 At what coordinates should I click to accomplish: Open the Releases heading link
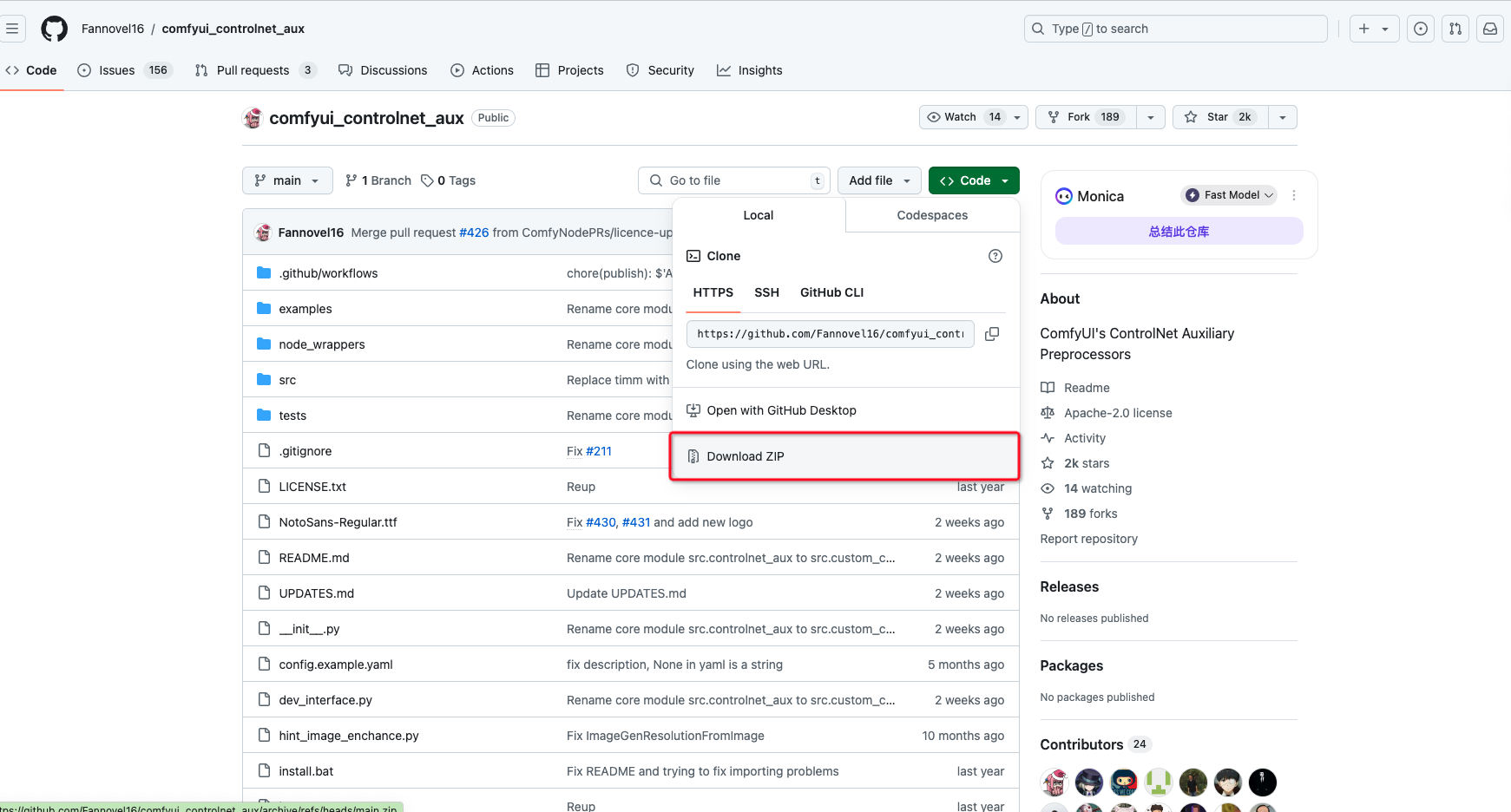pos(1069,586)
